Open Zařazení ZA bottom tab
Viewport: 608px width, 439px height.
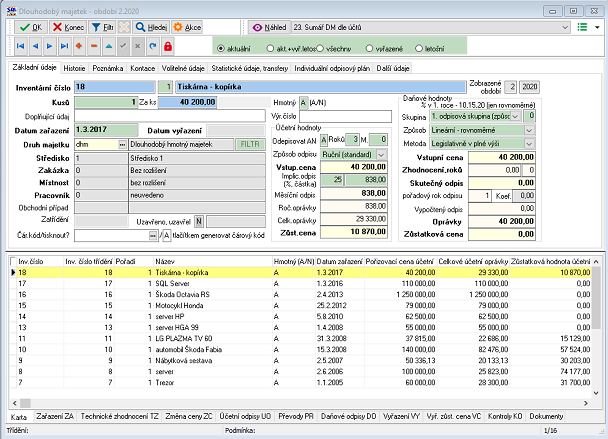click(55, 416)
